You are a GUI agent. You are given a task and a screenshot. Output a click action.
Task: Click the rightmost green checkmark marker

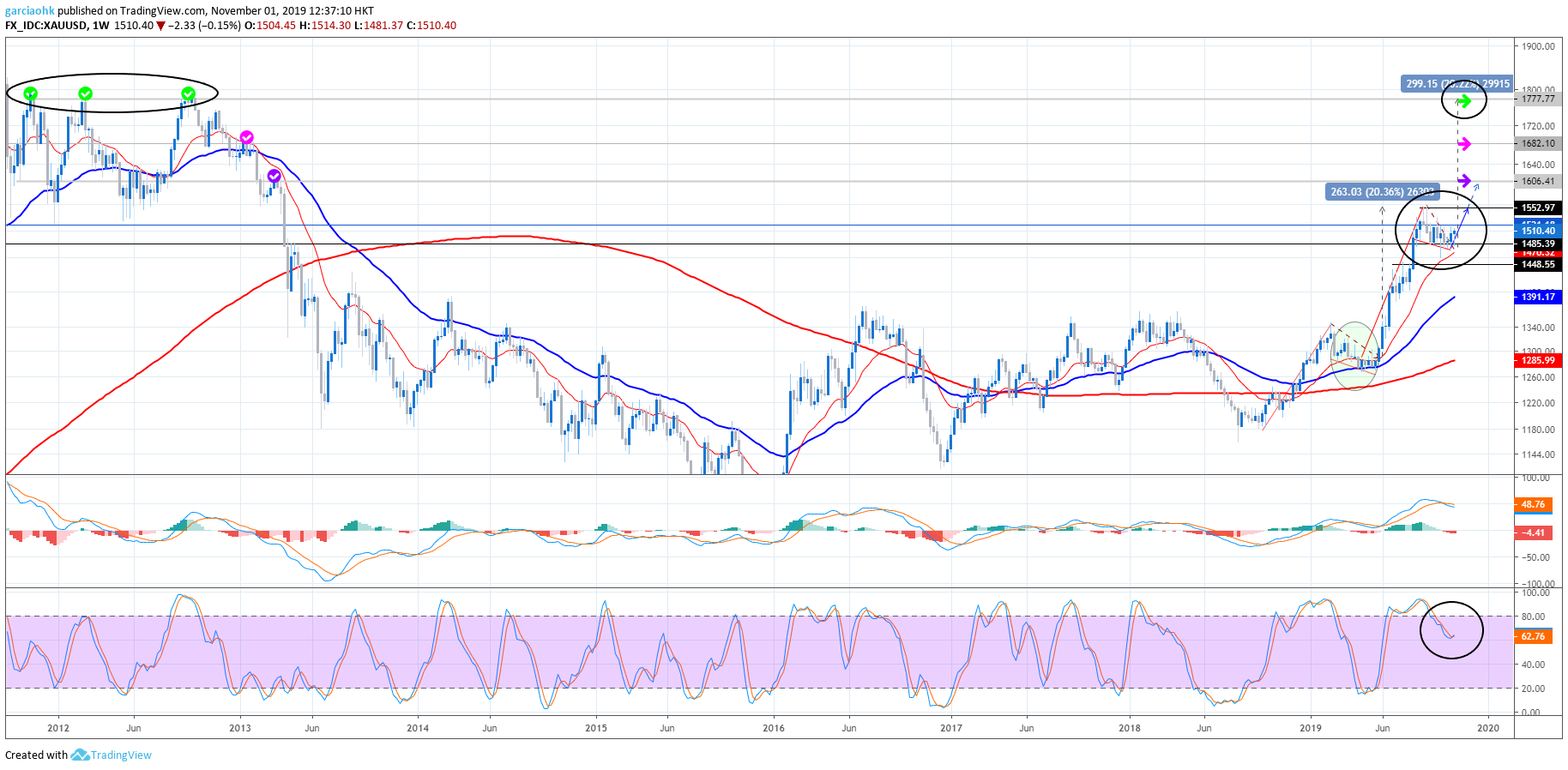point(189,93)
